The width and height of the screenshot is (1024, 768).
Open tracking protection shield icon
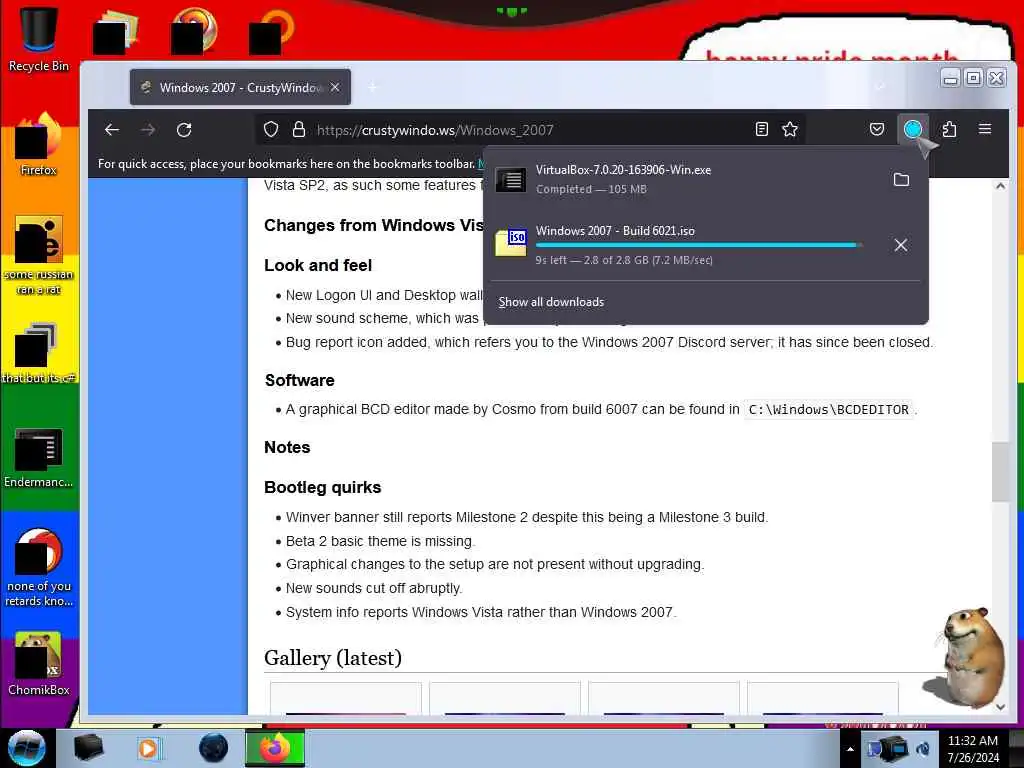[271, 129]
